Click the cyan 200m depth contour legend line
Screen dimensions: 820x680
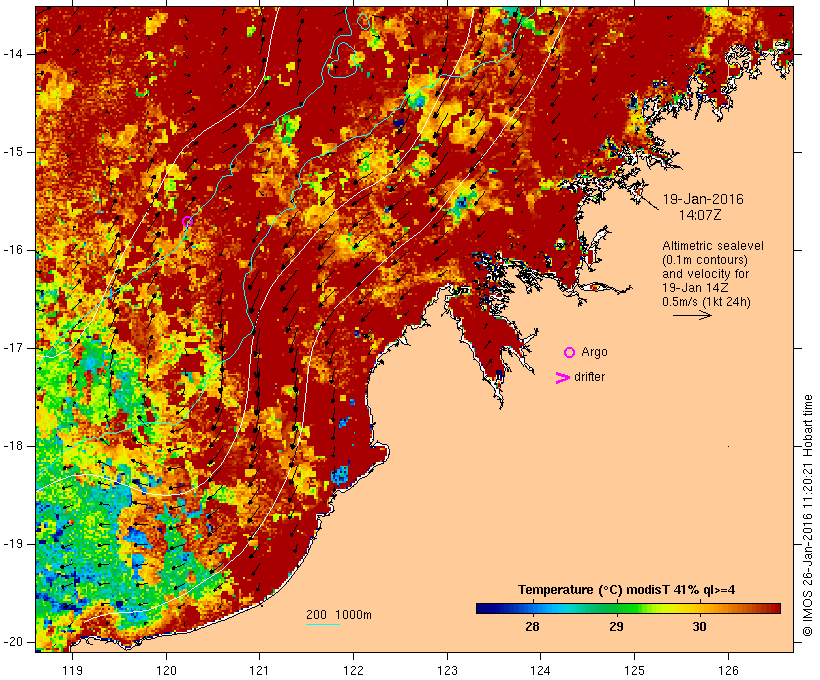pyautogui.click(x=323, y=625)
